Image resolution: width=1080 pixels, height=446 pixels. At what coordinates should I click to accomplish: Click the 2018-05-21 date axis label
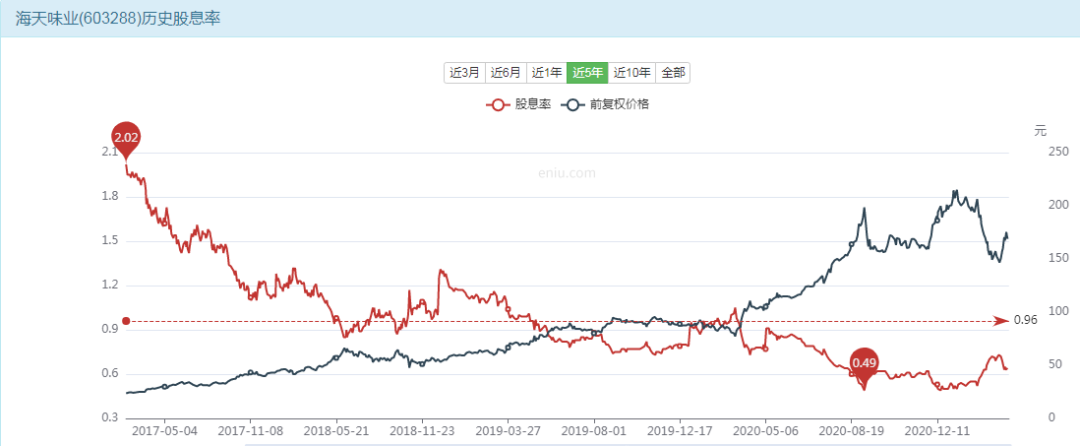coord(337,431)
